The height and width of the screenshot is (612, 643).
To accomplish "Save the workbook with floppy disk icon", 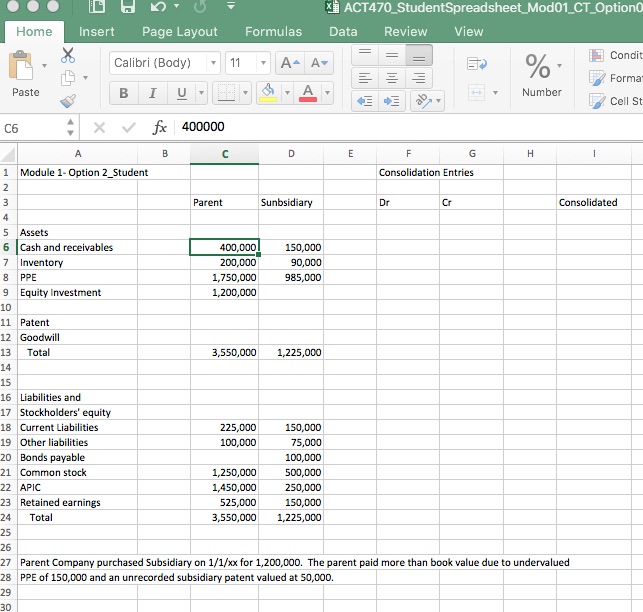I will (x=128, y=6).
